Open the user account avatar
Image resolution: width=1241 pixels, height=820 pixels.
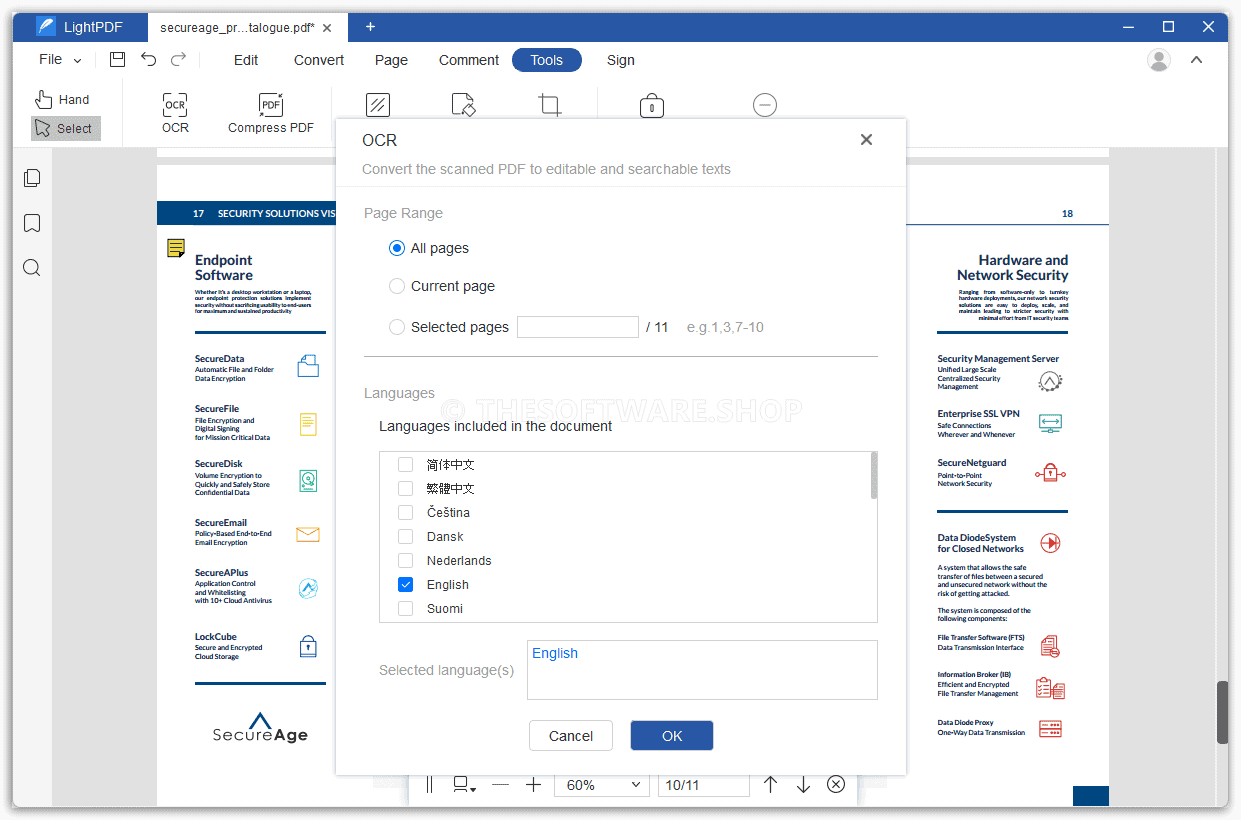(x=1159, y=60)
